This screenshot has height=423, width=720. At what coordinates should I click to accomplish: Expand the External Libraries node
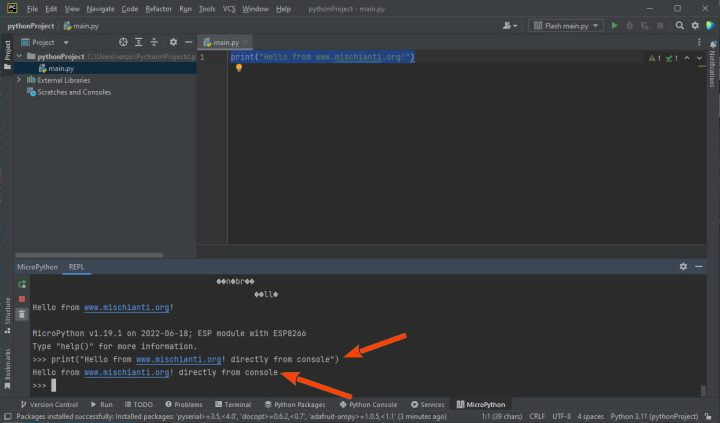click(x=19, y=80)
